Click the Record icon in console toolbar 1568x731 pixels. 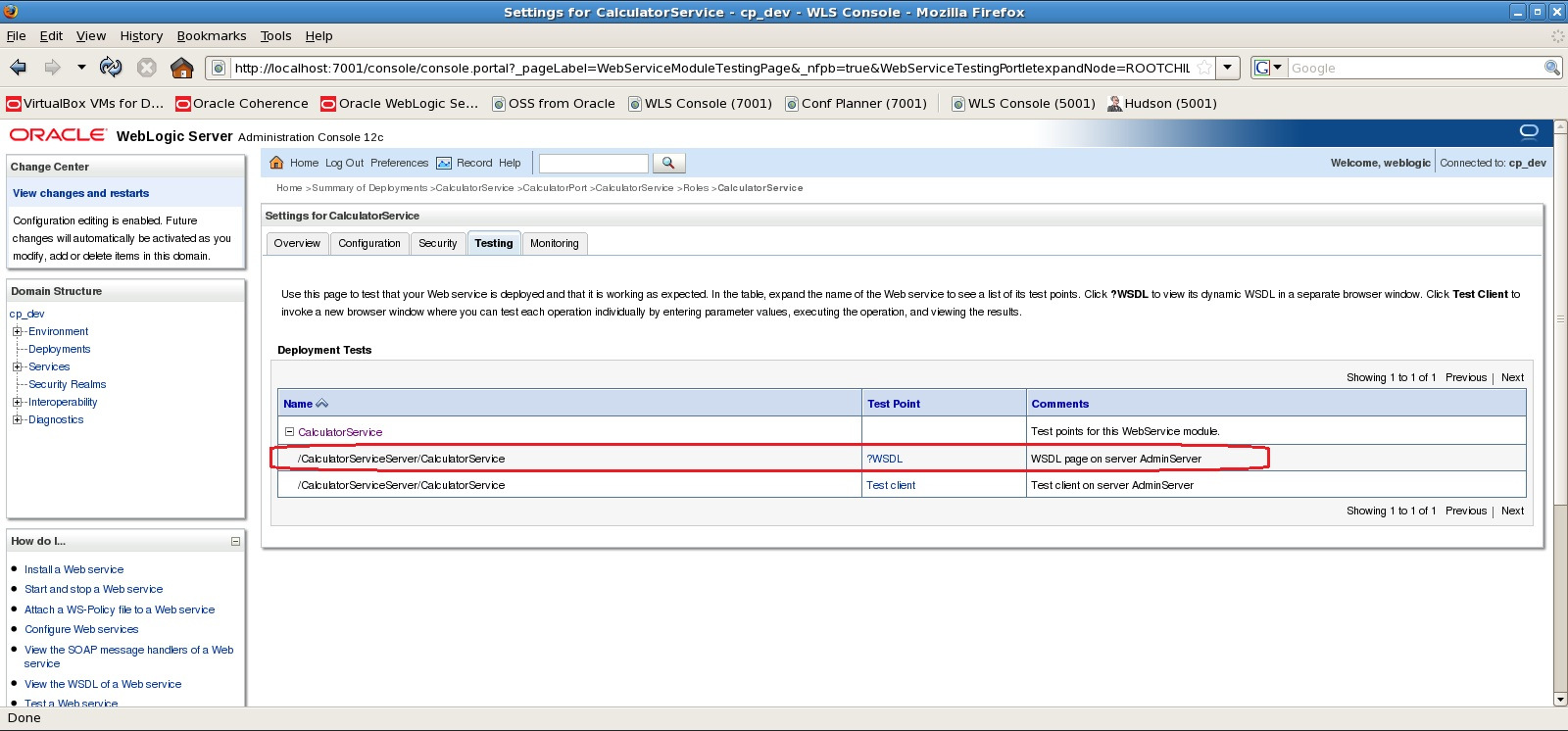(x=444, y=163)
